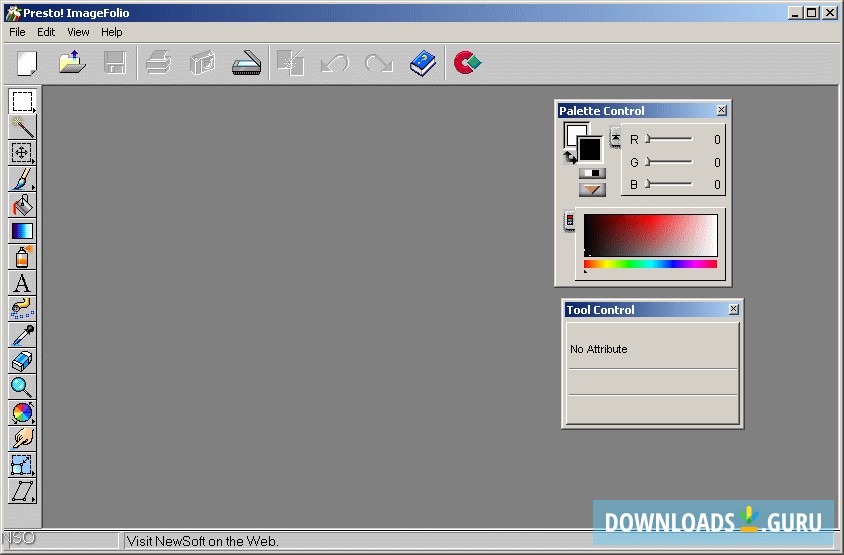
Task: Open the File menu
Action: point(17,32)
